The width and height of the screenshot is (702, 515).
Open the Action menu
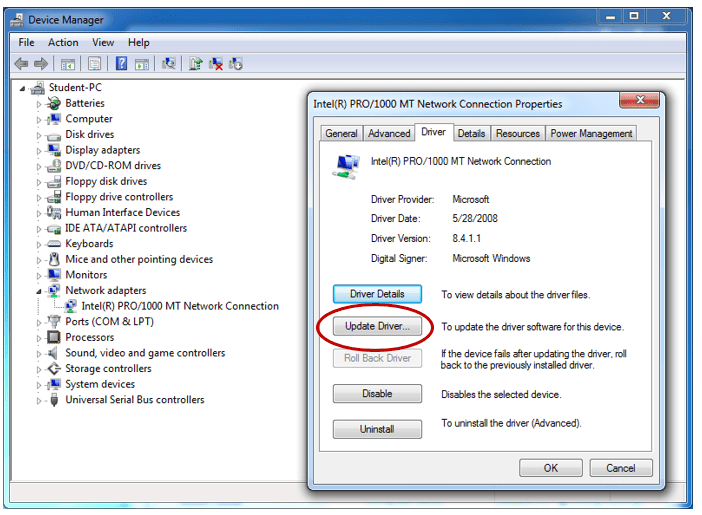[x=63, y=43]
